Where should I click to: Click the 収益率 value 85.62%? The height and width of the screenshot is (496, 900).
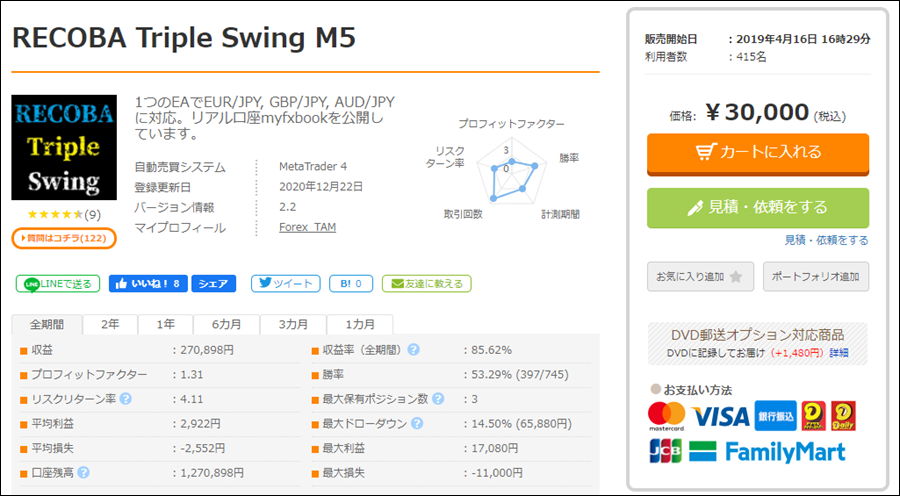point(491,350)
